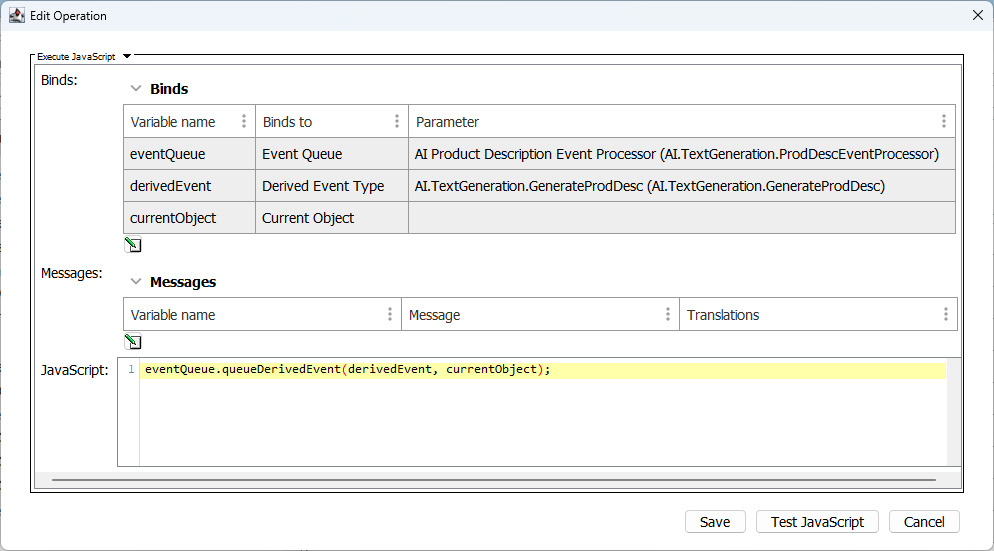Click inside the JavaScript code editor line
This screenshot has width=994, height=551.
[540, 370]
